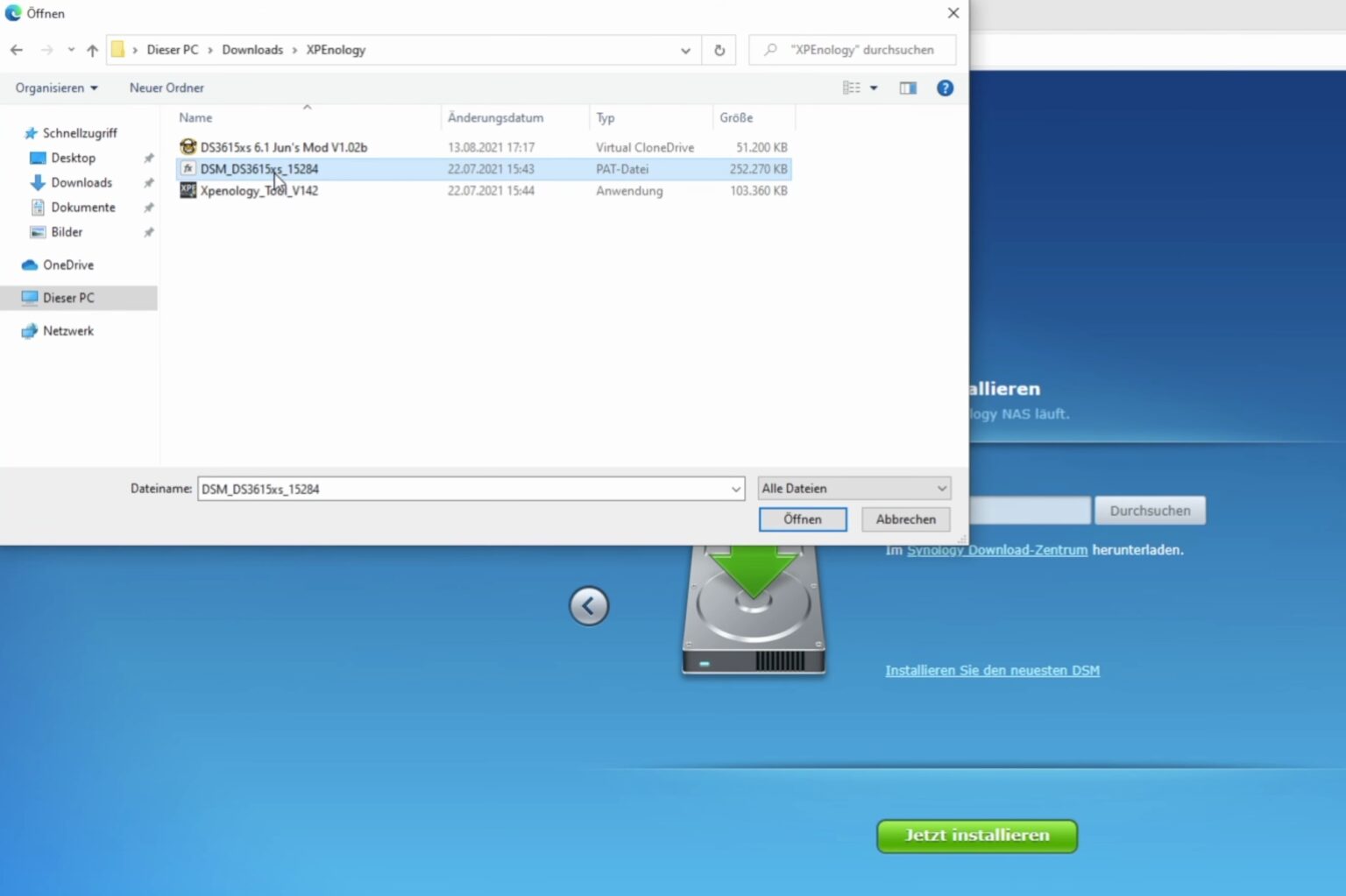Click the refresh icon in the address bar

pos(719,50)
